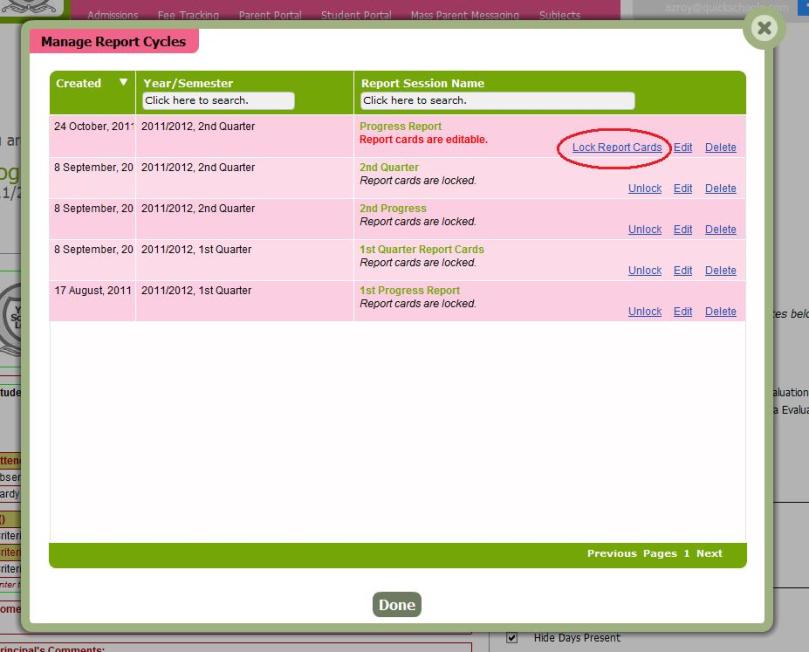Toggle the Created column sort arrow
Viewport: 809px width, 652px height.
tap(123, 82)
